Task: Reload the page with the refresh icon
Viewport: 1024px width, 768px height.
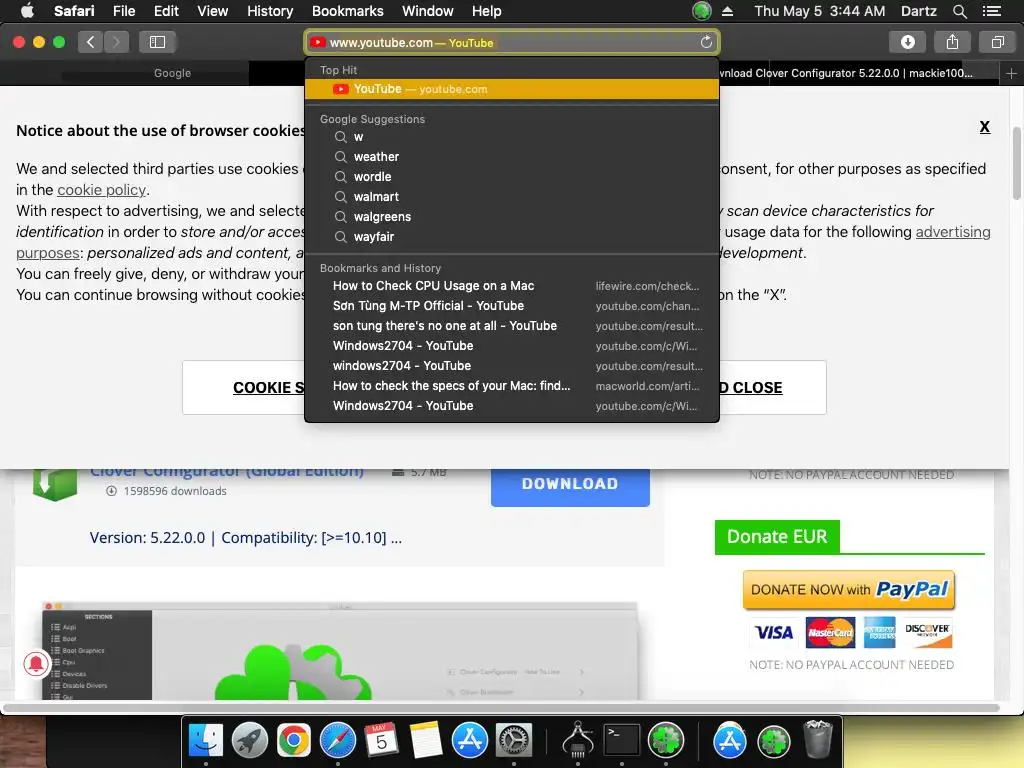Action: [x=706, y=42]
